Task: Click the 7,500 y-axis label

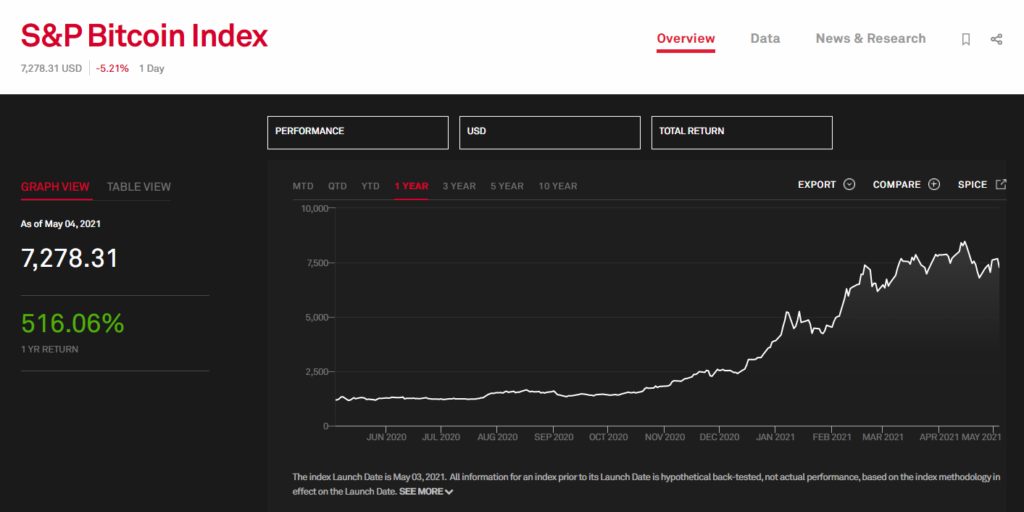Action: pyautogui.click(x=315, y=263)
